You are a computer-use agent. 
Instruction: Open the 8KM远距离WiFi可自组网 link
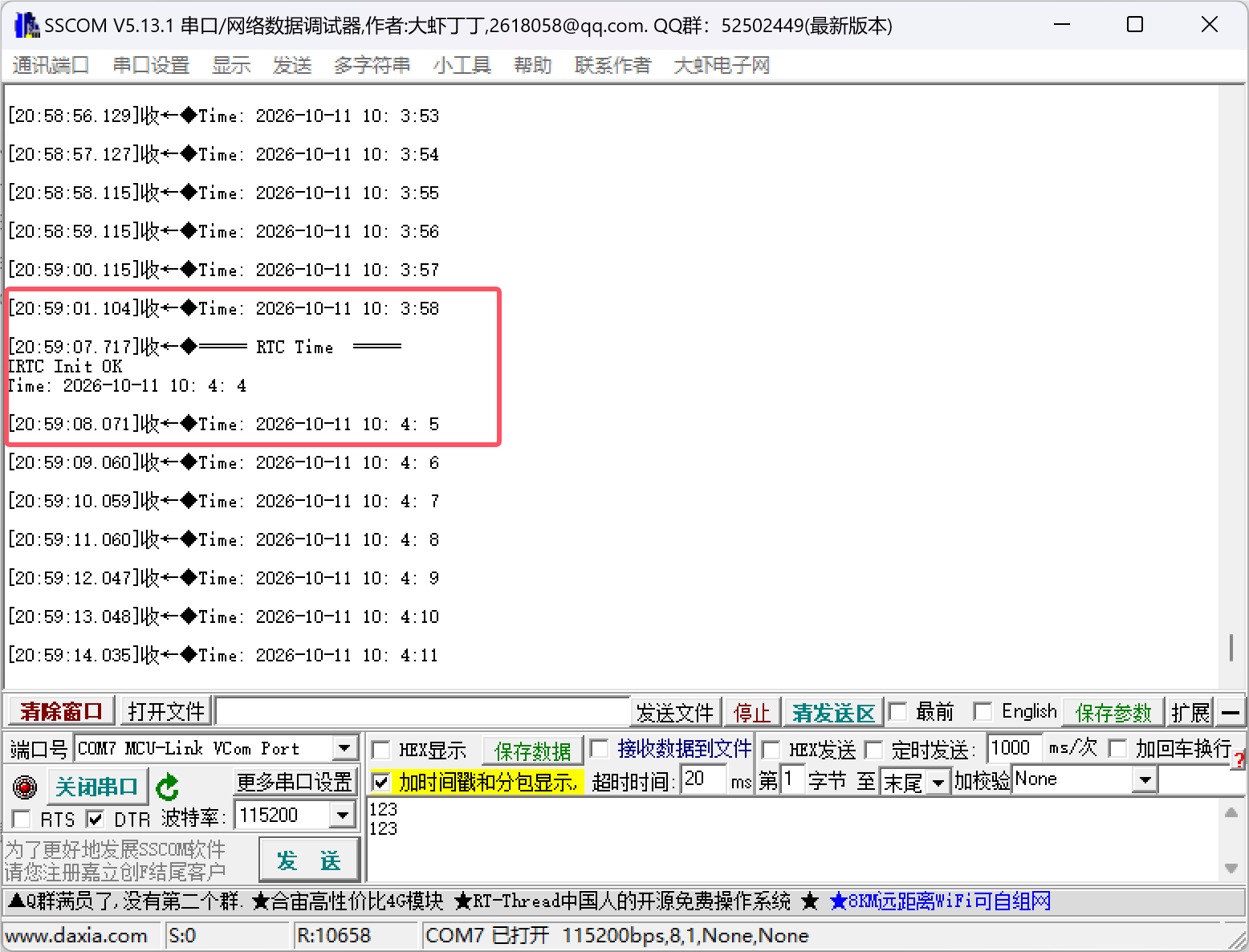coord(941,901)
